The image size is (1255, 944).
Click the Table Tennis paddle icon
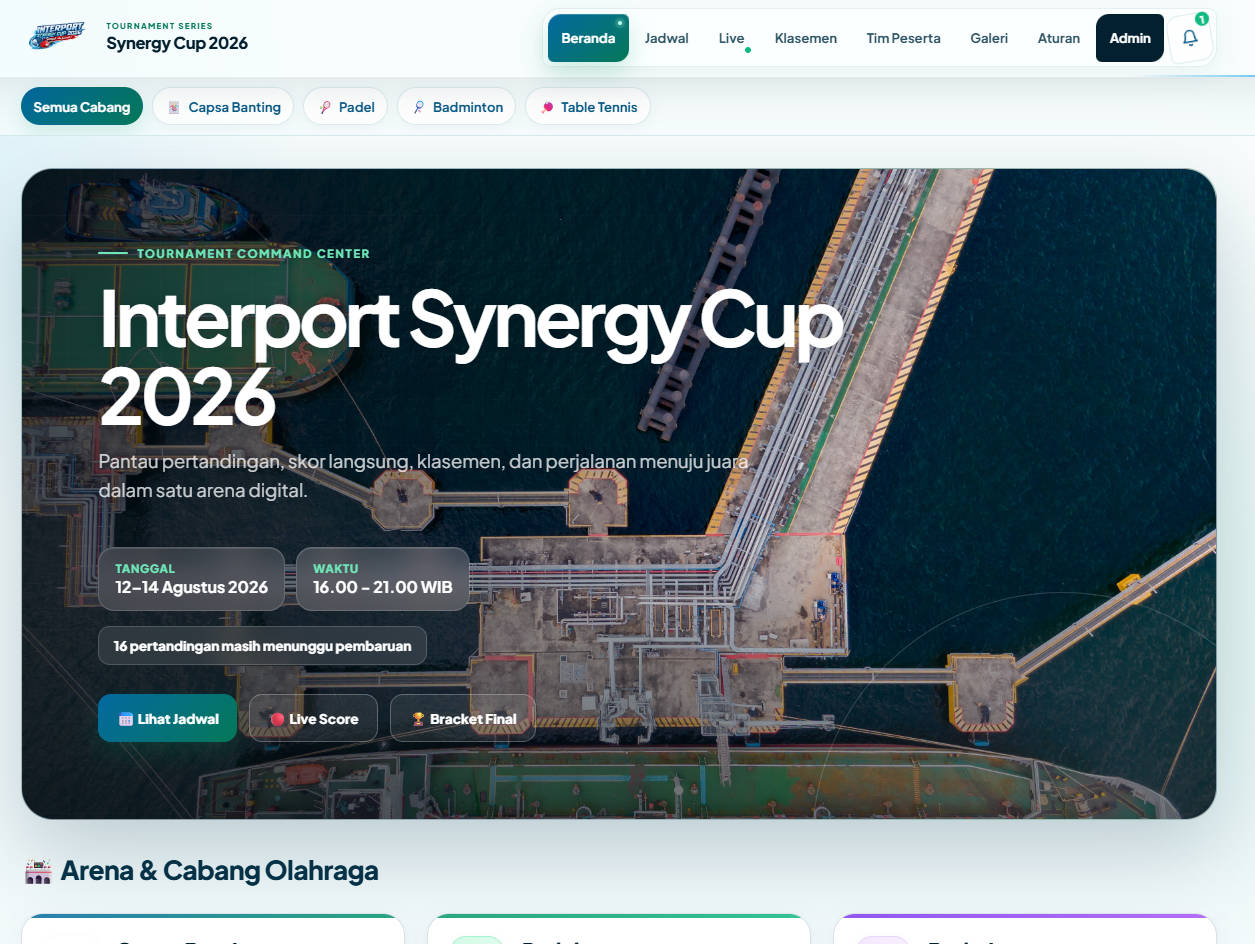click(547, 107)
